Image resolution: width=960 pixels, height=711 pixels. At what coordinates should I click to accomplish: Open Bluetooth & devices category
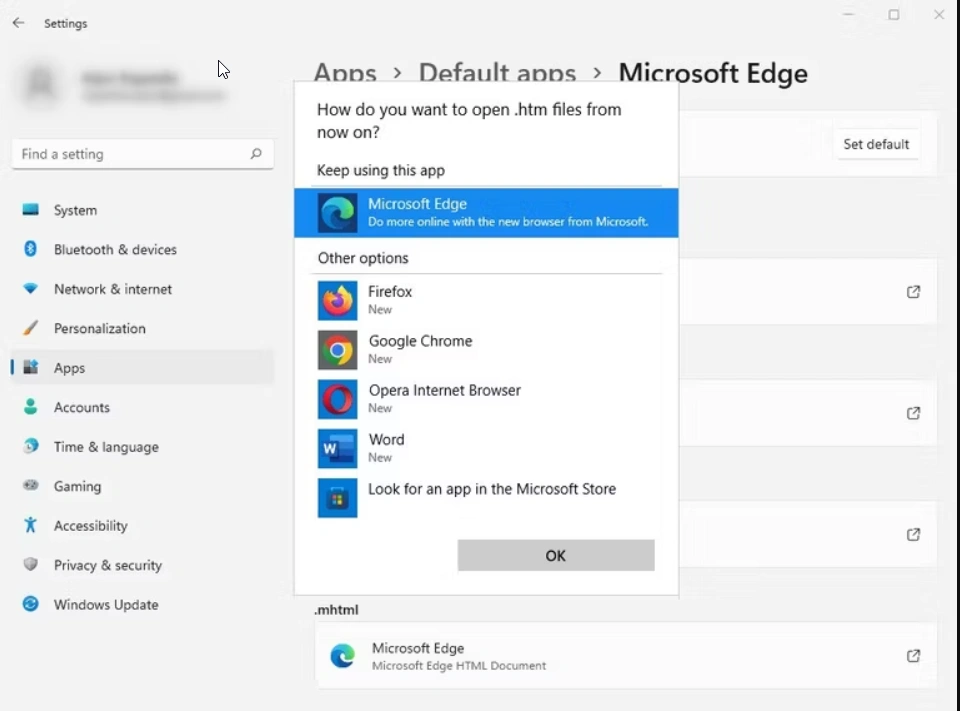[x=143, y=249]
